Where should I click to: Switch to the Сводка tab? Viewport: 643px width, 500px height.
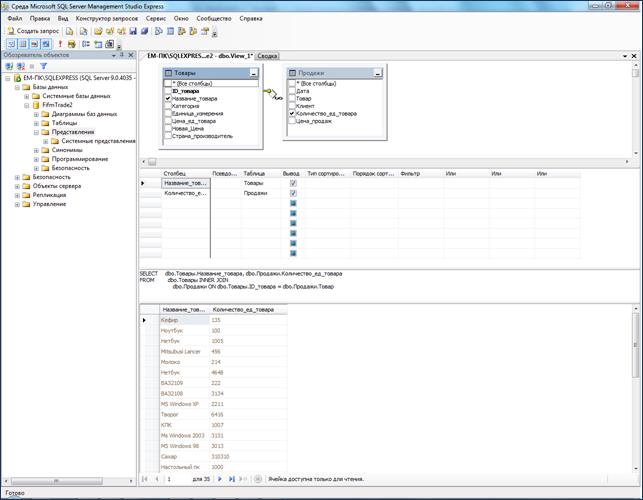tap(268, 56)
